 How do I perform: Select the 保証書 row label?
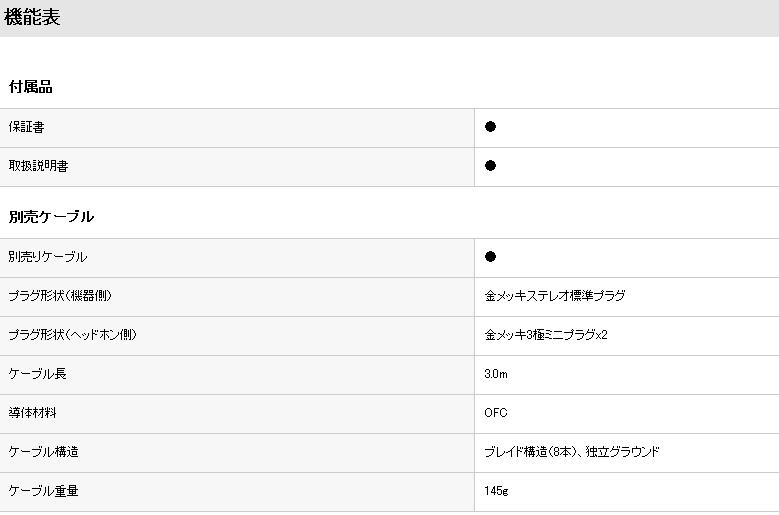(26, 127)
